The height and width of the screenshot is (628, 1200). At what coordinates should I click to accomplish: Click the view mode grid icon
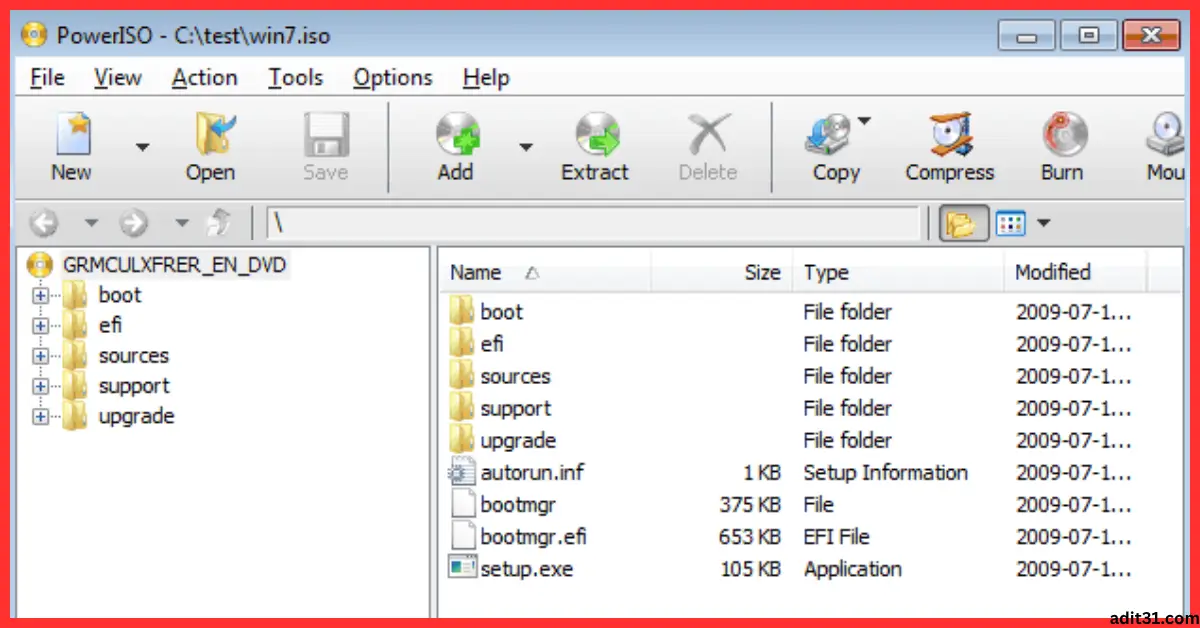(1010, 223)
